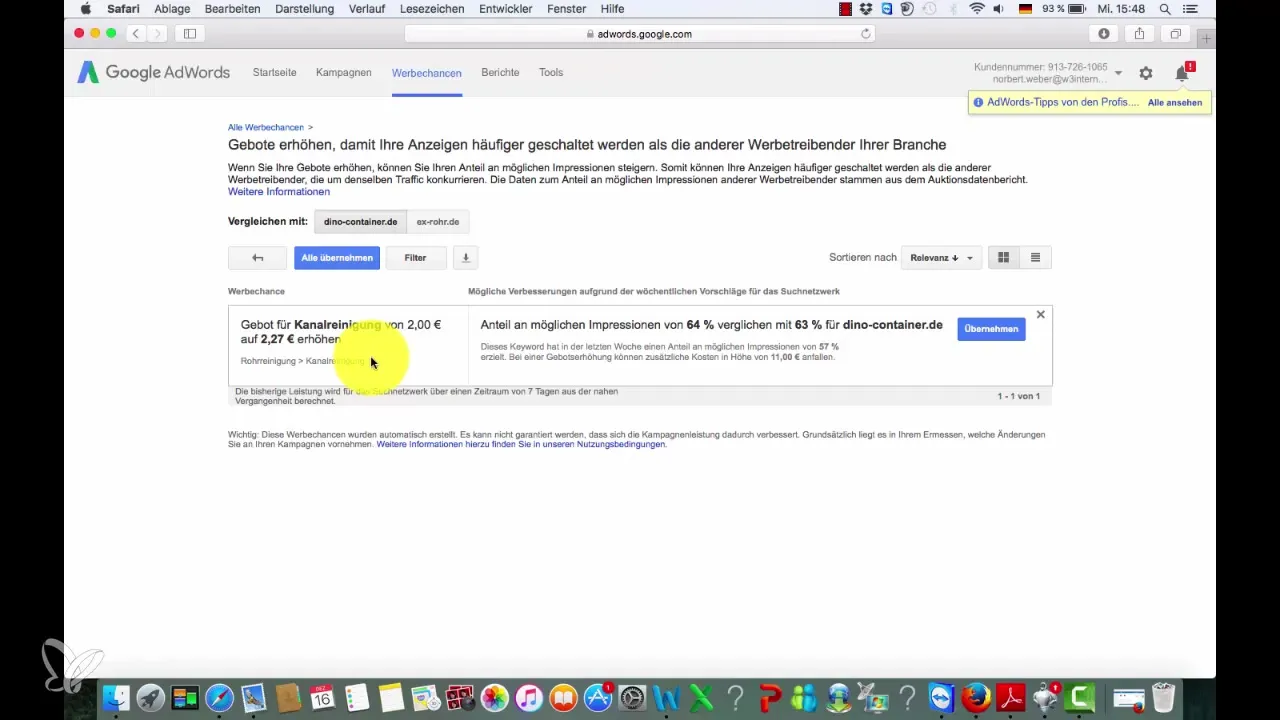This screenshot has width=1280, height=720.
Task: Open the Trash in the Dock
Action: 1163,698
